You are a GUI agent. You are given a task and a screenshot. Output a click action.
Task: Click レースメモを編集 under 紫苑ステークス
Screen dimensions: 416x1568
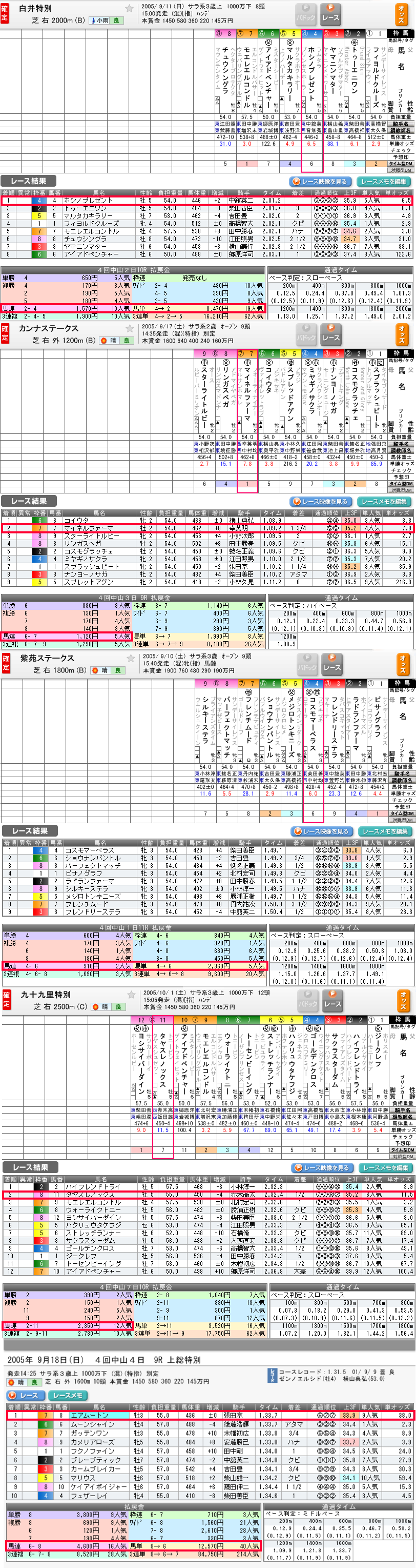[385, 831]
